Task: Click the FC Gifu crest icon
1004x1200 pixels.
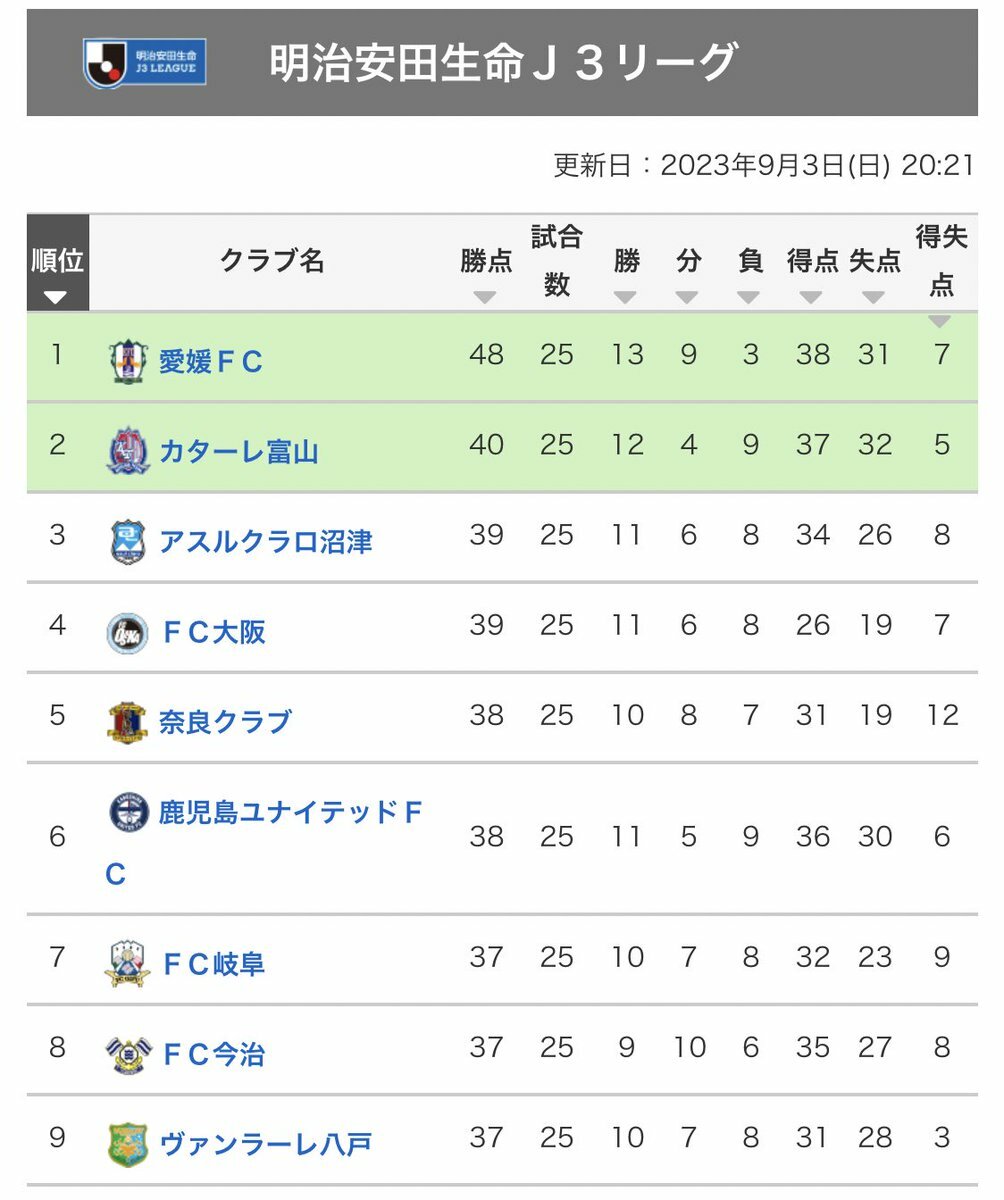Action: pos(128,964)
